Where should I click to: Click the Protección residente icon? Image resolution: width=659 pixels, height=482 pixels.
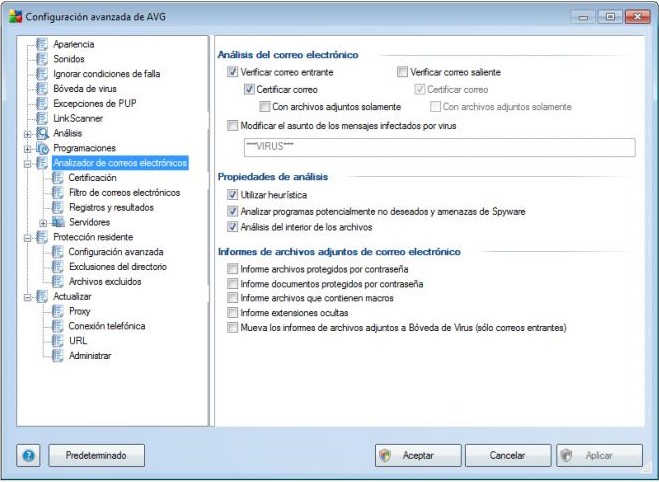(x=42, y=237)
